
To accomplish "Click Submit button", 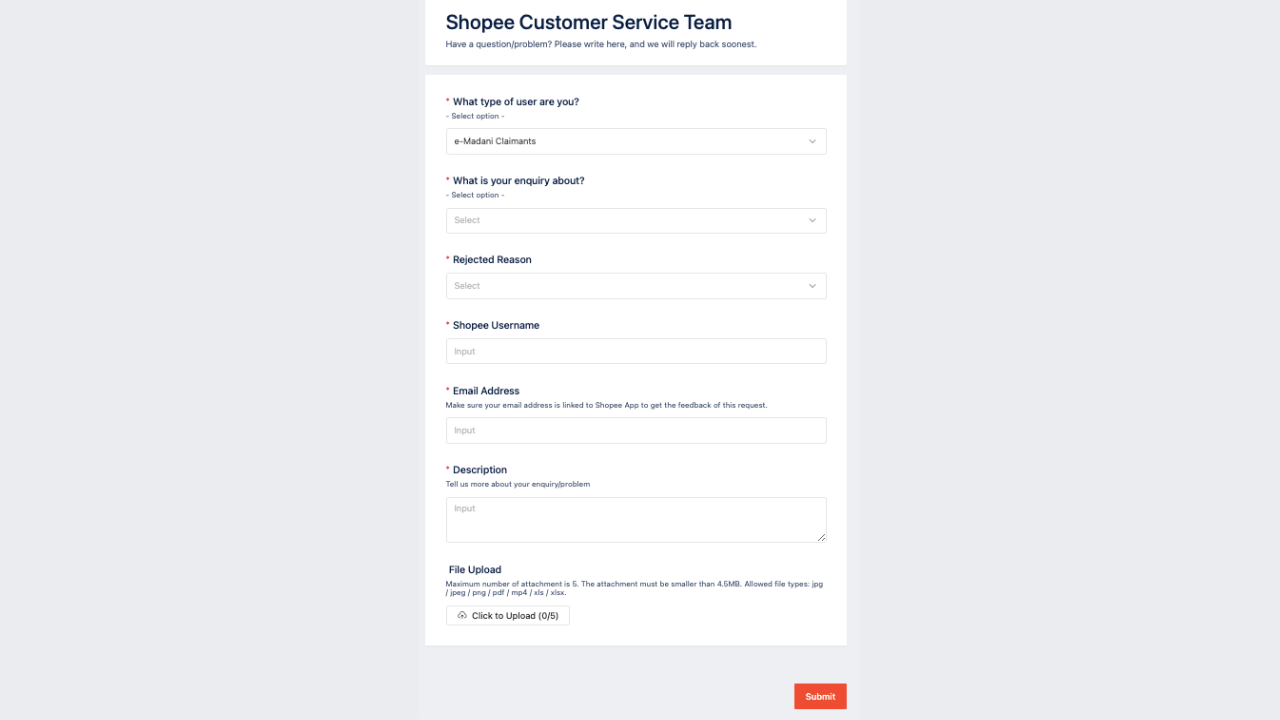I will coord(820,697).
